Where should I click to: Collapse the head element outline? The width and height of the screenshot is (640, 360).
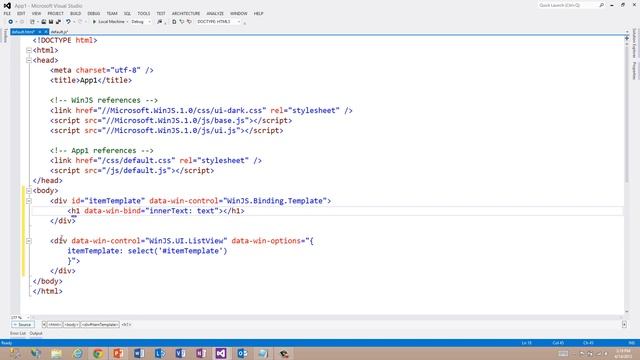(29, 60)
